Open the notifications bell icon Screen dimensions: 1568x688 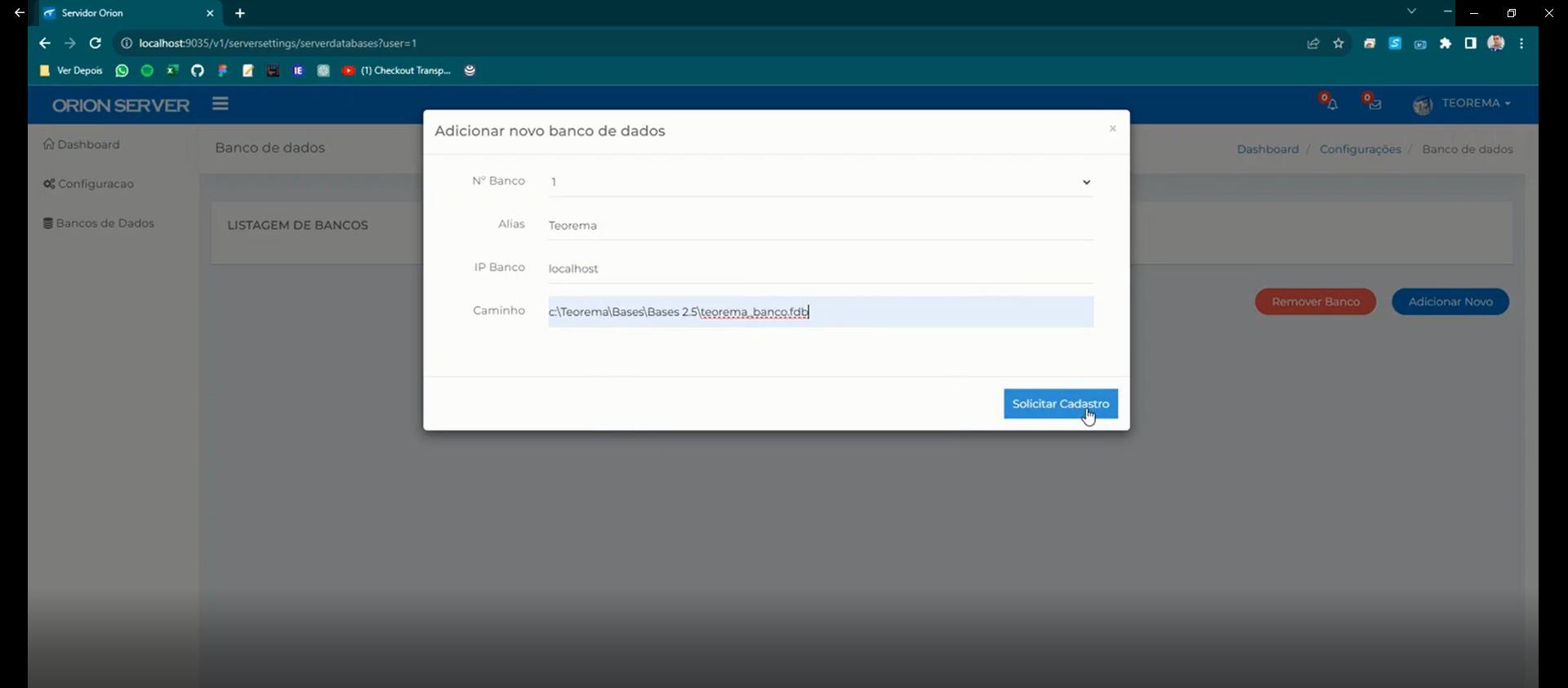(x=1331, y=104)
